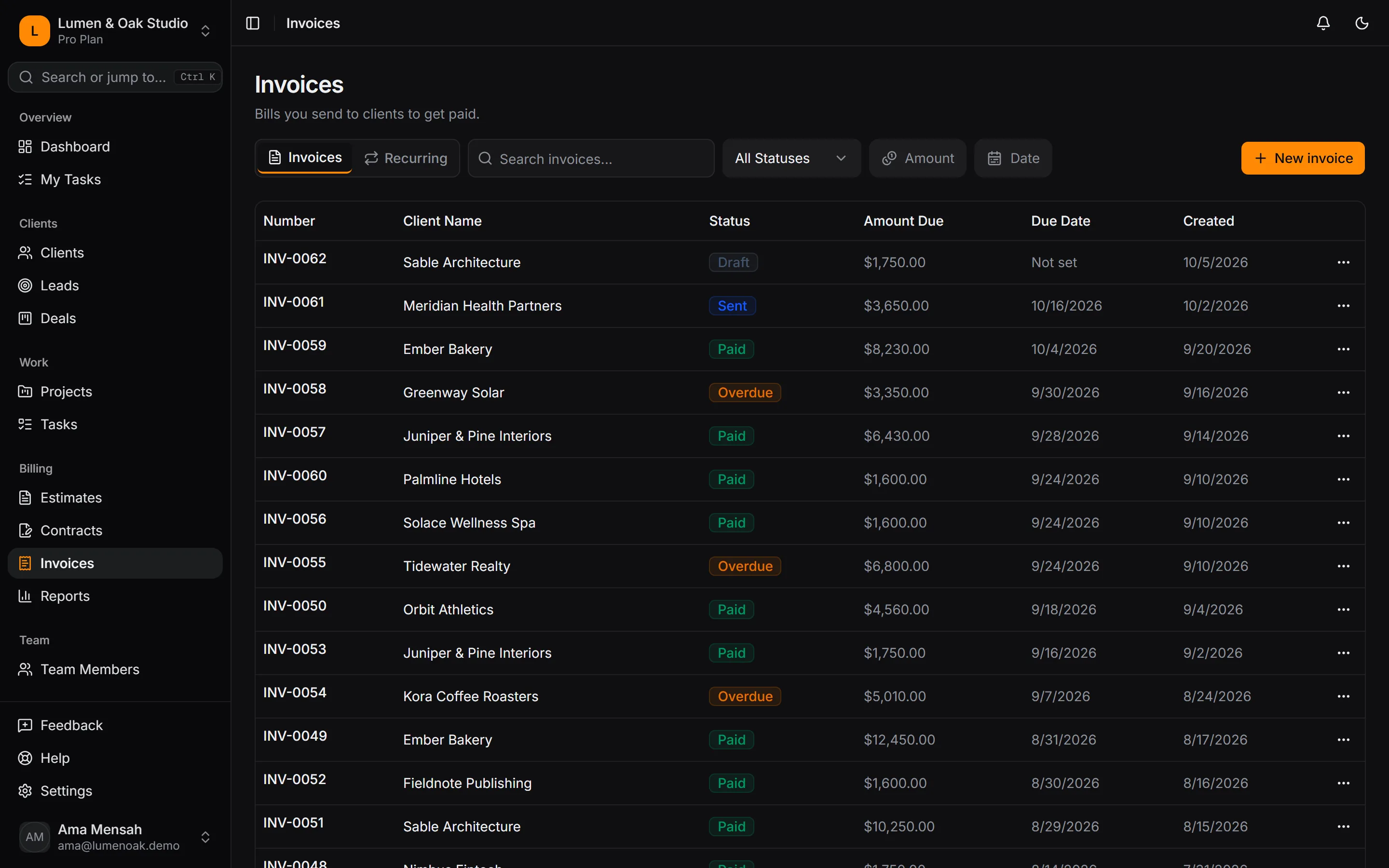Sort by the Number column header
The width and height of the screenshot is (1389, 868).
[x=289, y=221]
